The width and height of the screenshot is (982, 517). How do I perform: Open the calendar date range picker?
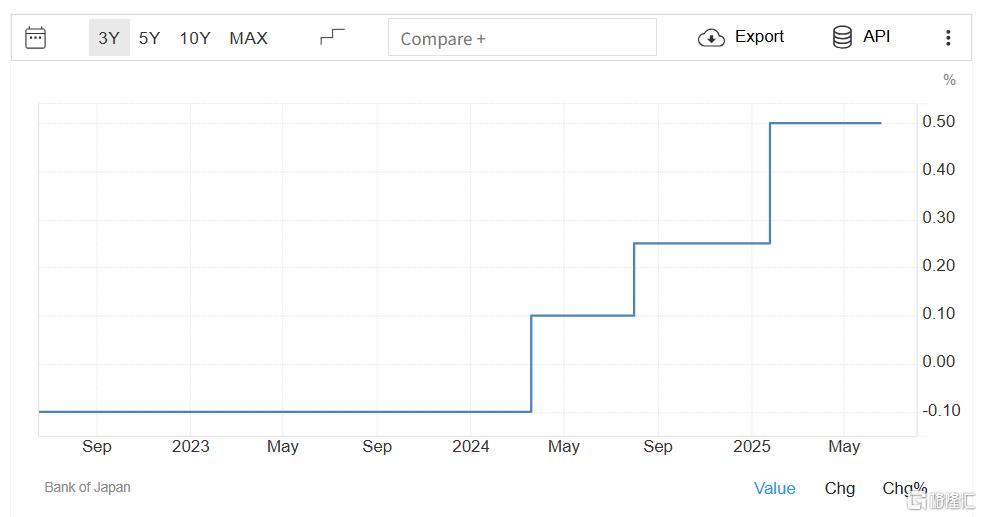(35, 38)
